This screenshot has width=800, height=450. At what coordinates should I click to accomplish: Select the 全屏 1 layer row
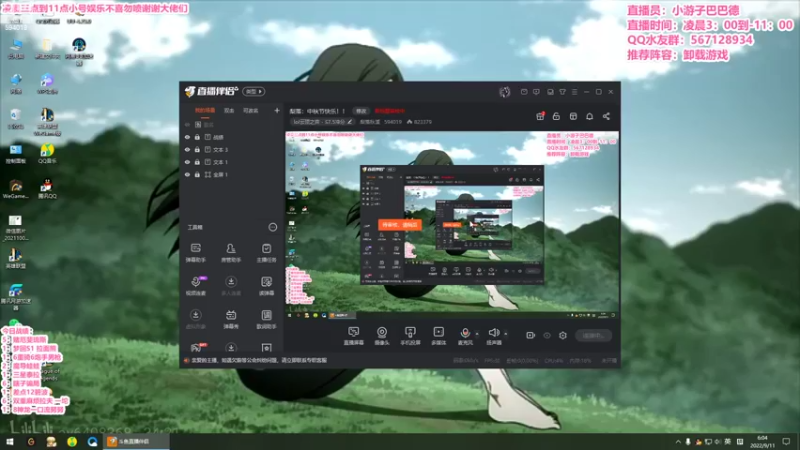(232, 174)
